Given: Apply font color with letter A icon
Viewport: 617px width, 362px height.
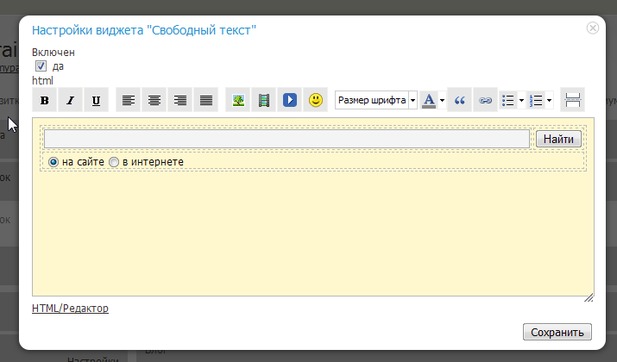Looking at the screenshot, I should coord(429,100).
